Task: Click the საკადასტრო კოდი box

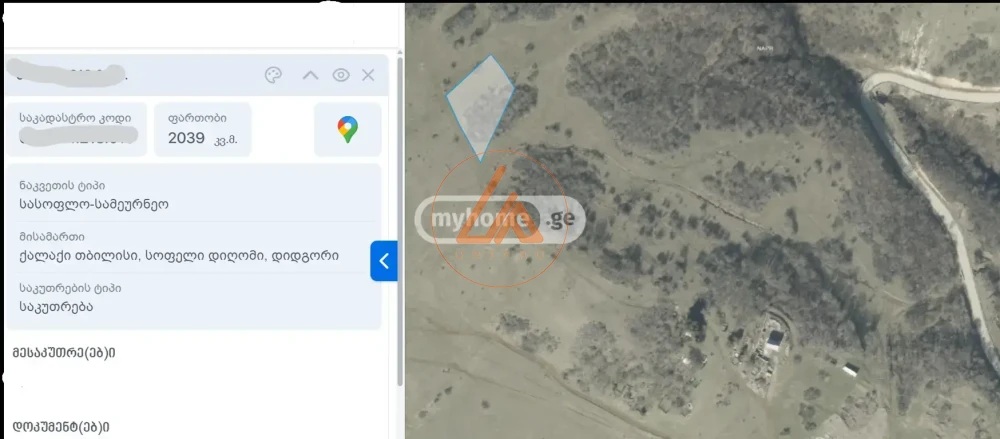Action: pyautogui.click(x=77, y=130)
